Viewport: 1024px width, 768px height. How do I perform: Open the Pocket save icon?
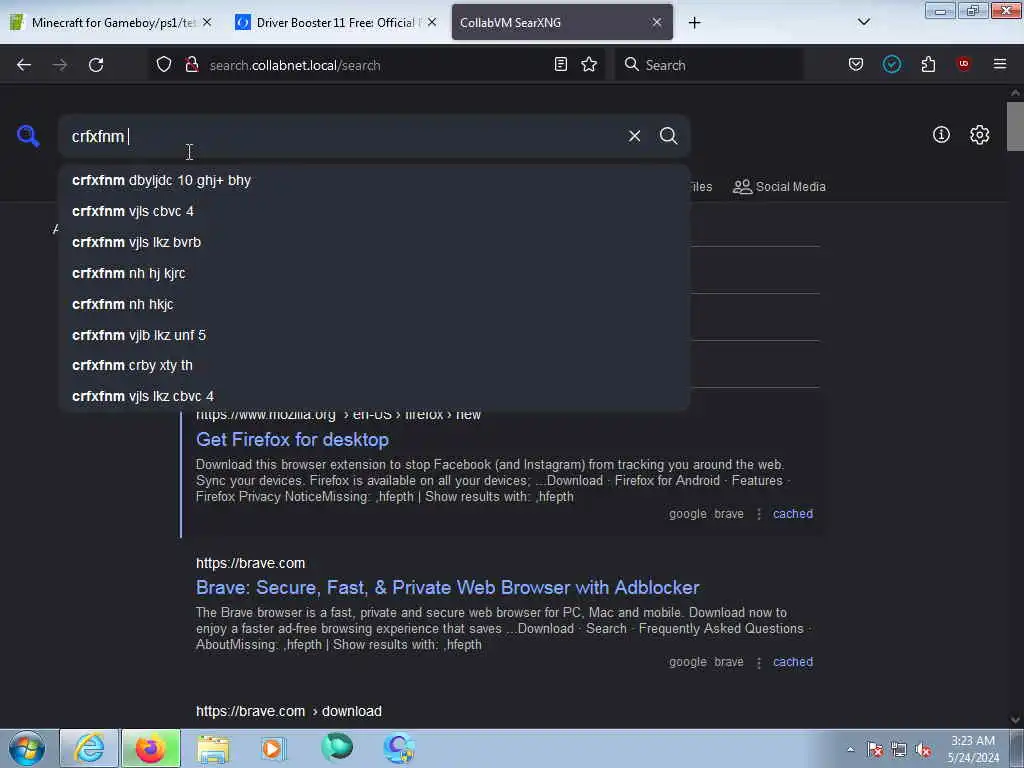click(x=856, y=64)
